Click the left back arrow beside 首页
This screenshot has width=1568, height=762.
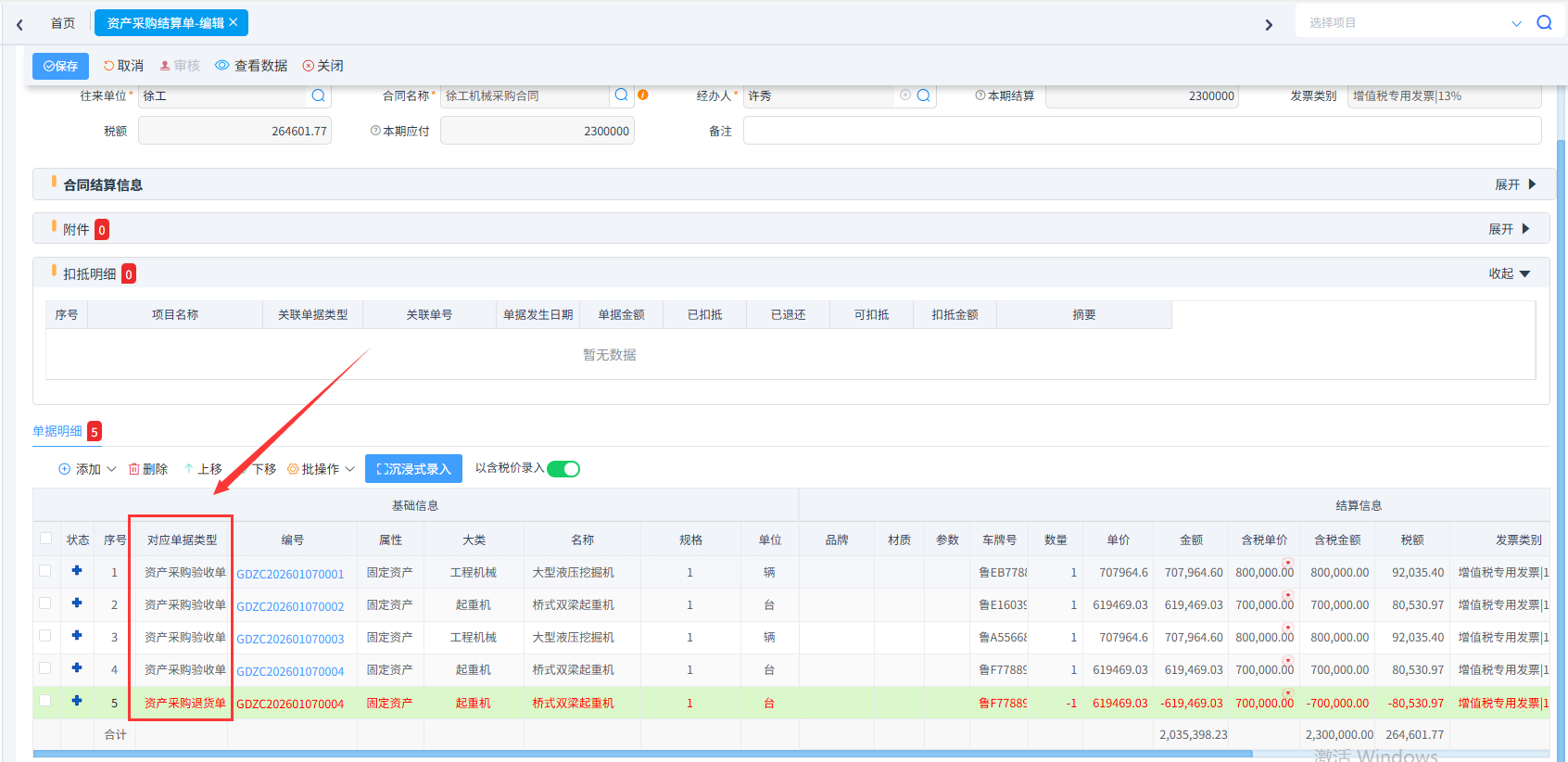coord(19,24)
